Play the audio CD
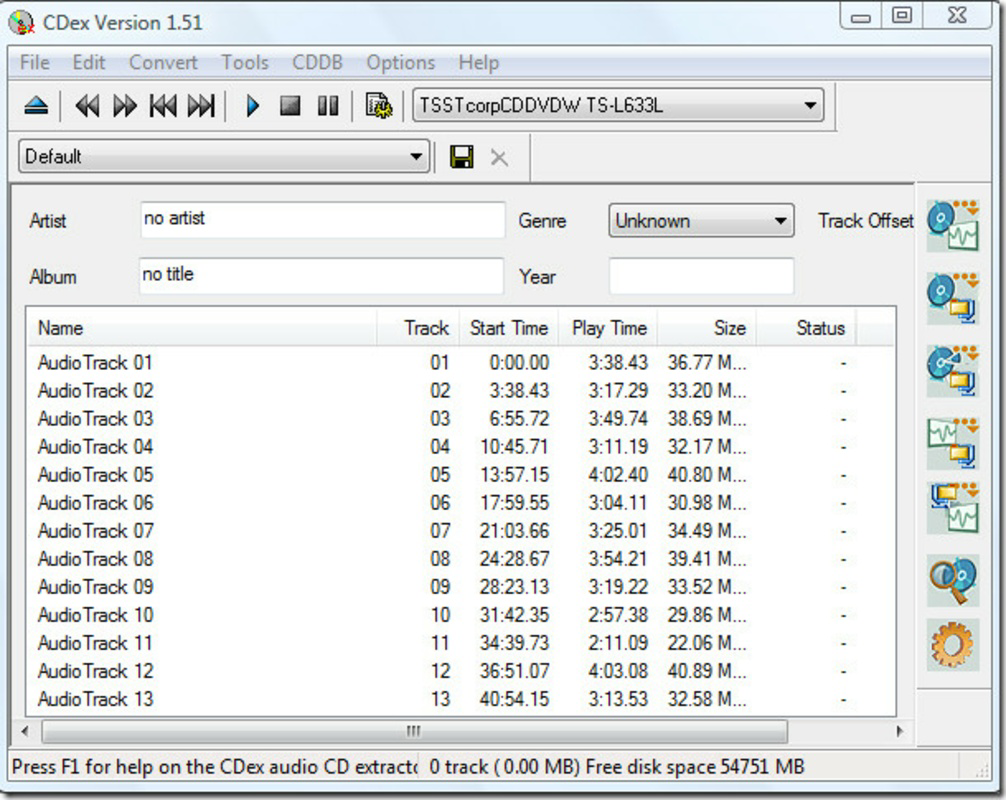 (x=252, y=105)
